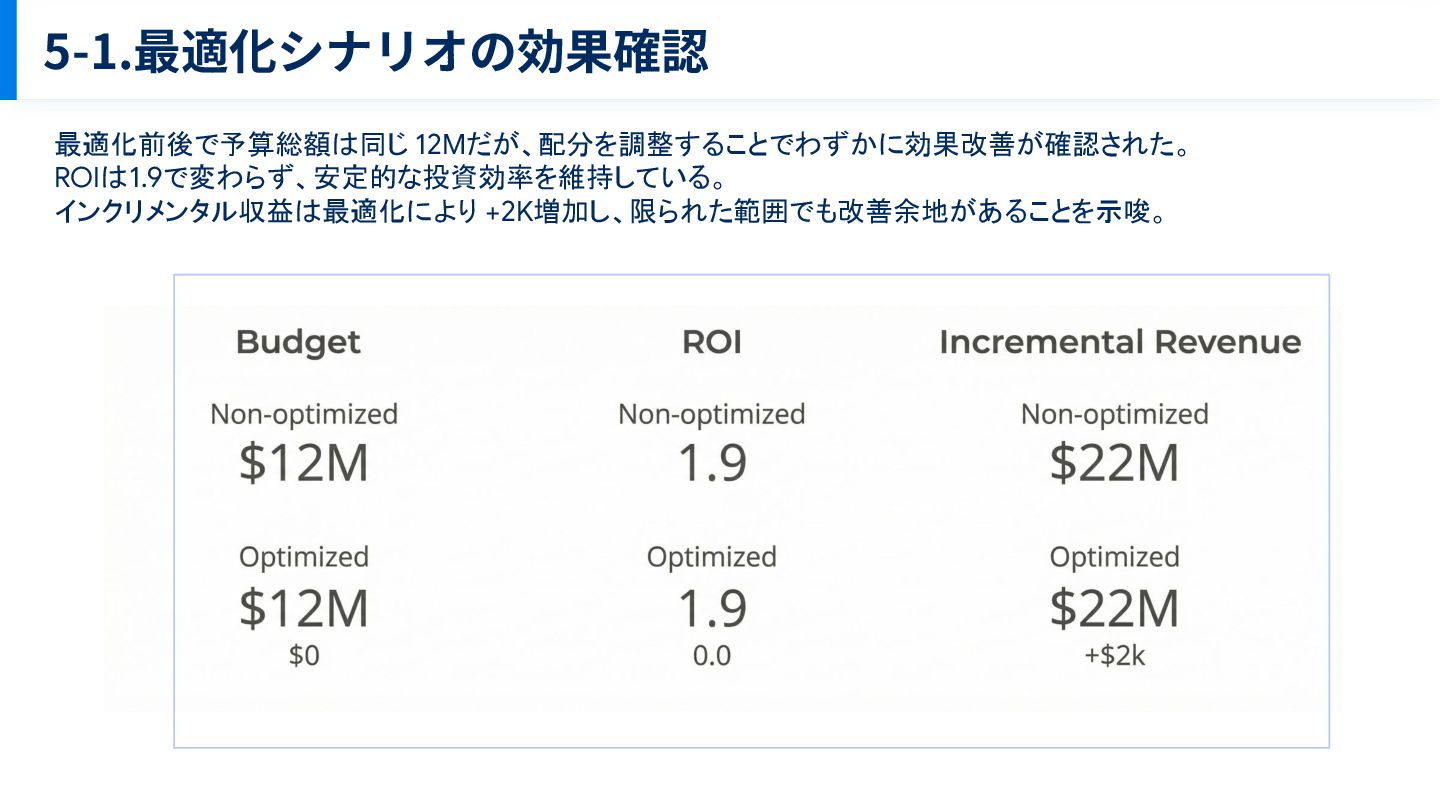1440x810 pixels.
Task: Click the ROI column heading
Action: [x=712, y=342]
